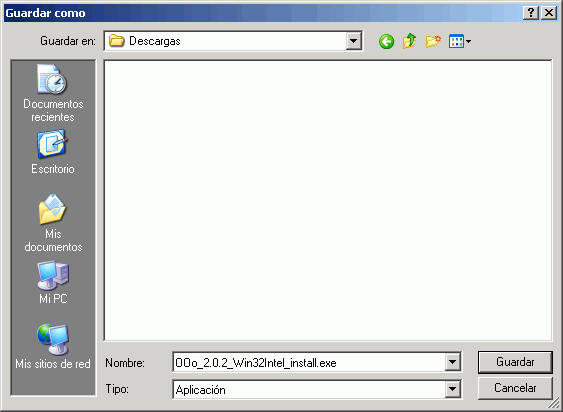Open Mis documentos in places bar
563x412 pixels.
[53, 223]
